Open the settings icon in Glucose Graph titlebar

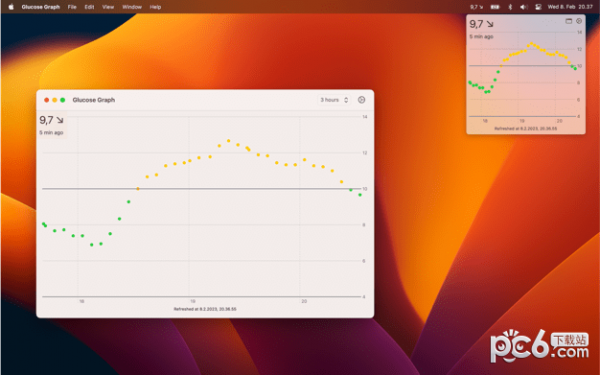(361, 100)
